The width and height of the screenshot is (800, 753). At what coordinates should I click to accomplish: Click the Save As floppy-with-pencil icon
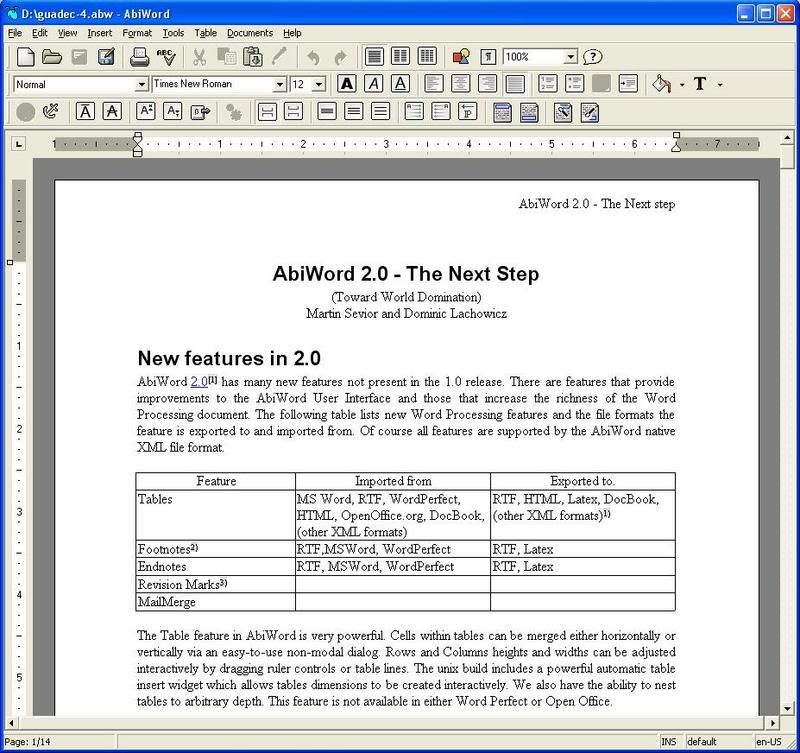[x=106, y=57]
